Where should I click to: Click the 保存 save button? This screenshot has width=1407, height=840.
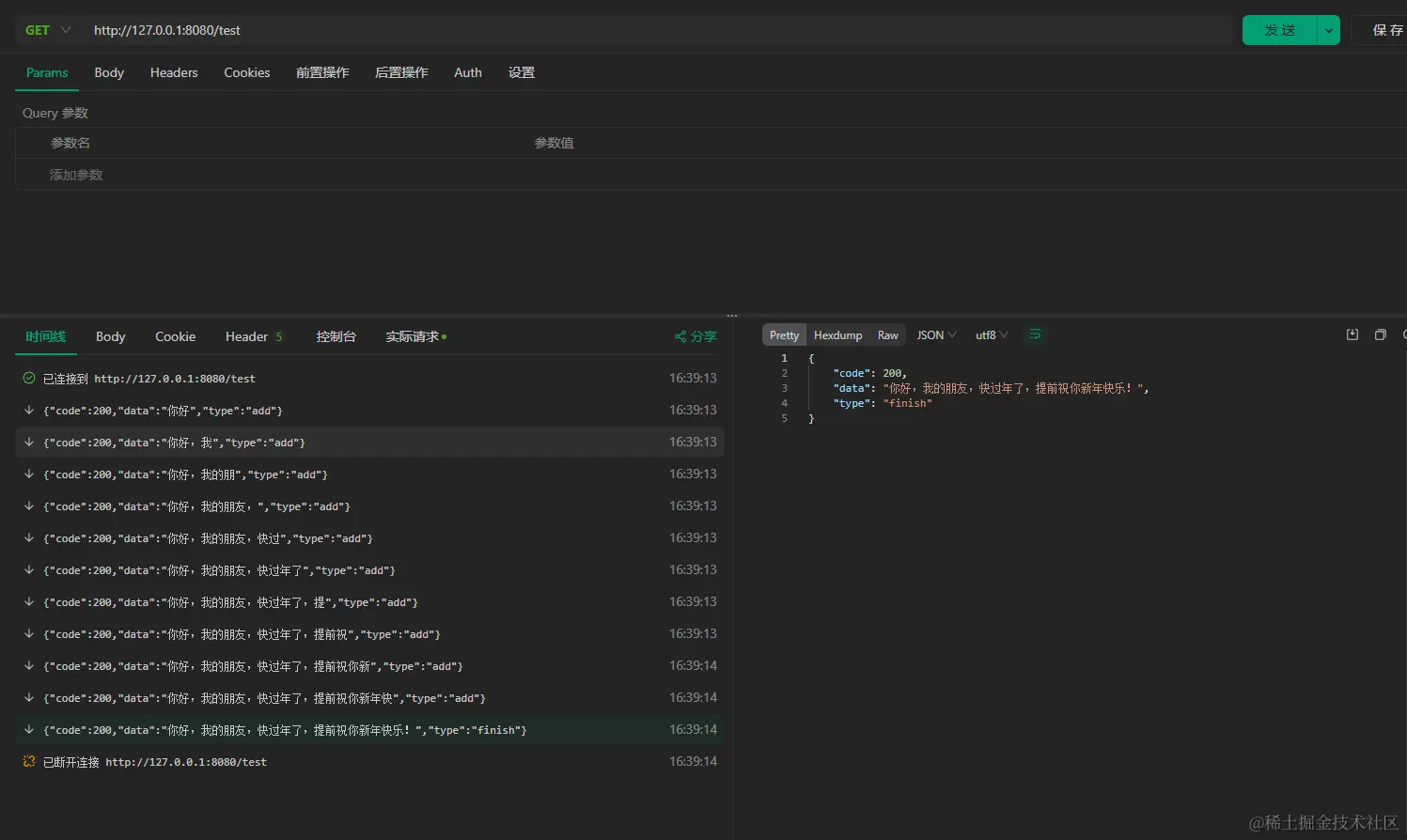pyautogui.click(x=1389, y=29)
